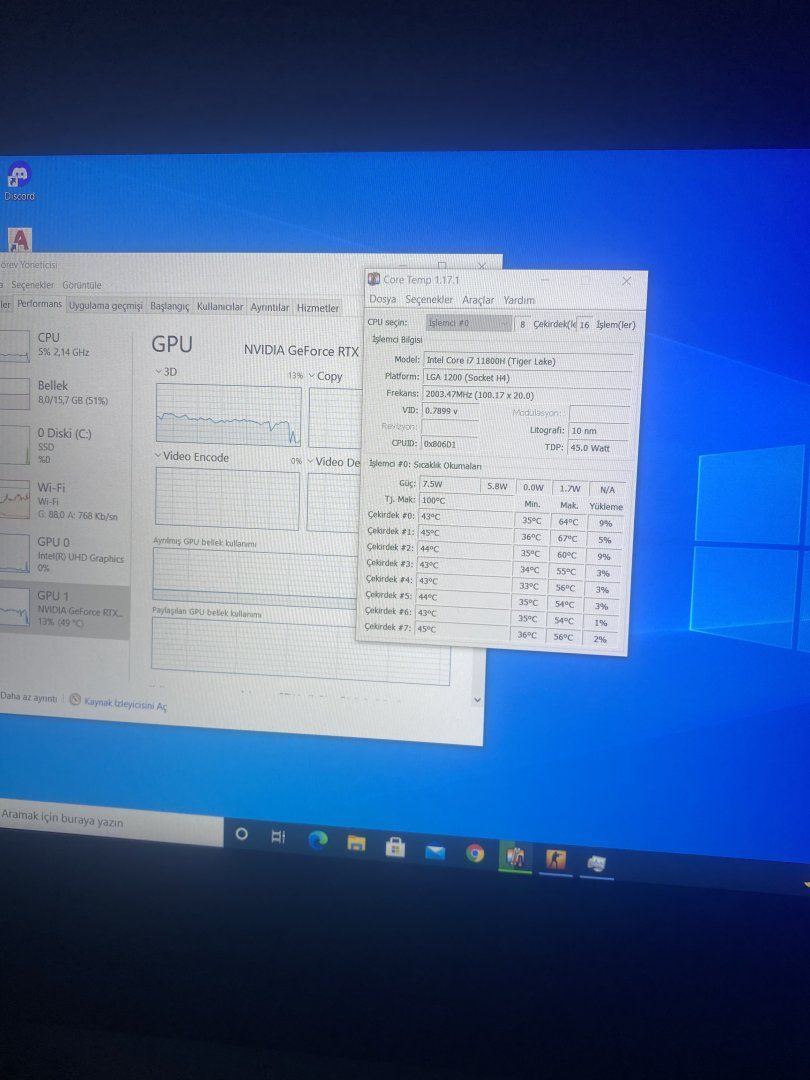Viewport: 810px width, 1080px height.
Task: Click the Video Encode usage graph
Action: pyautogui.click(x=227, y=499)
